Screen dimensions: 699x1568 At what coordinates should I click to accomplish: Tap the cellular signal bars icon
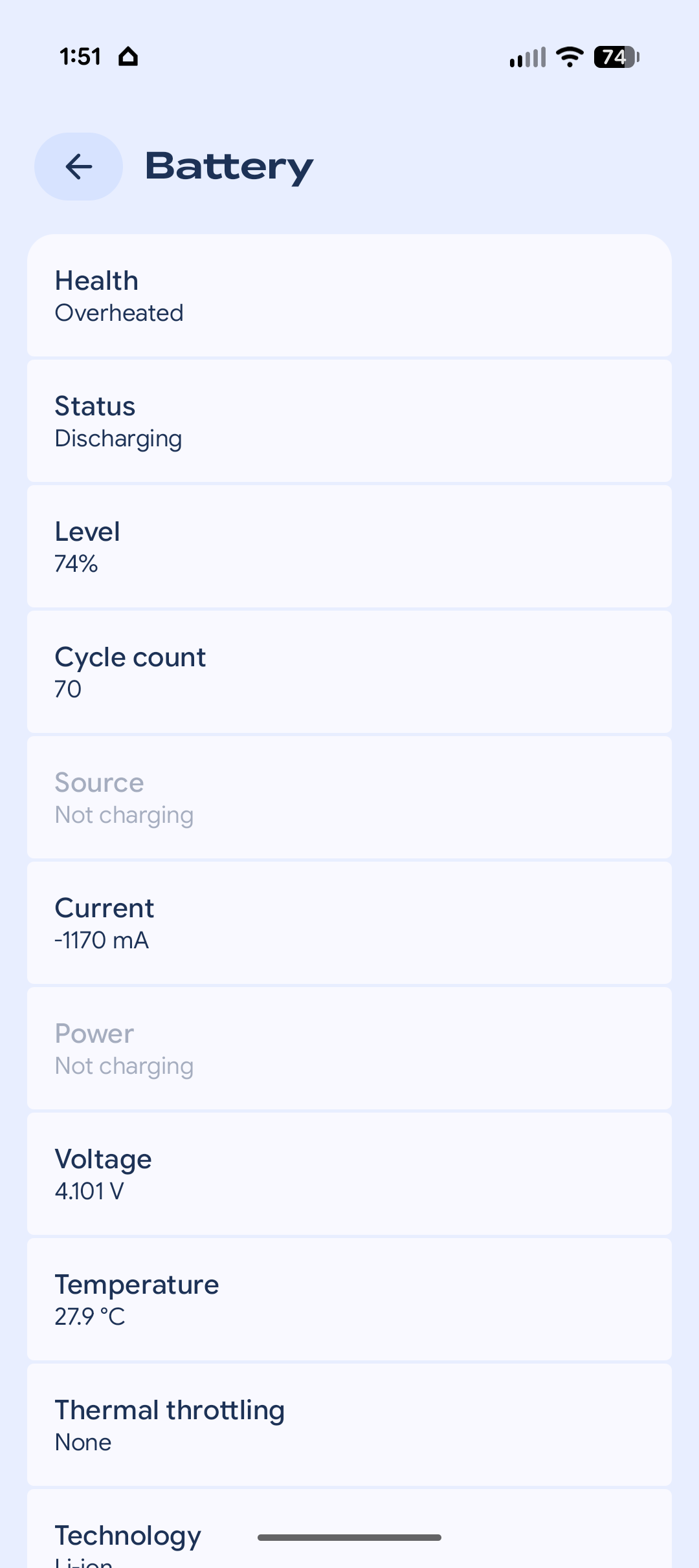click(527, 58)
